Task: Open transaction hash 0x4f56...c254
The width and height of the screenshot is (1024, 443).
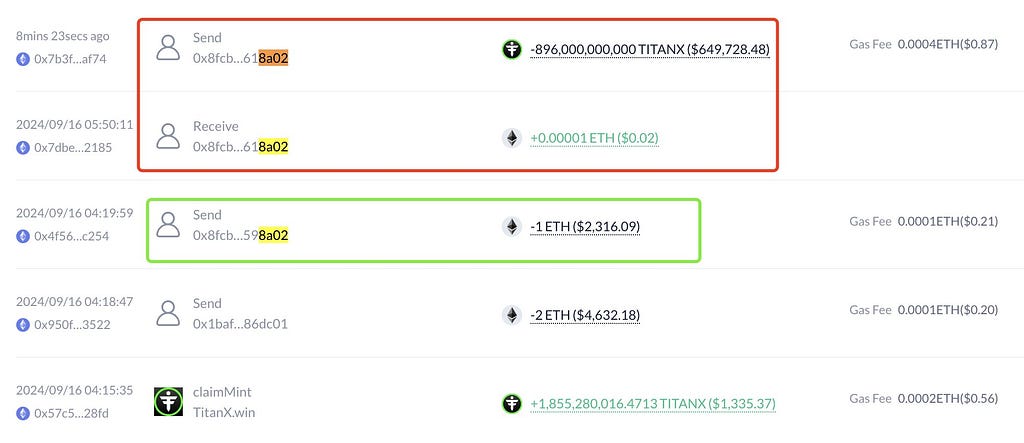Action: point(72,237)
